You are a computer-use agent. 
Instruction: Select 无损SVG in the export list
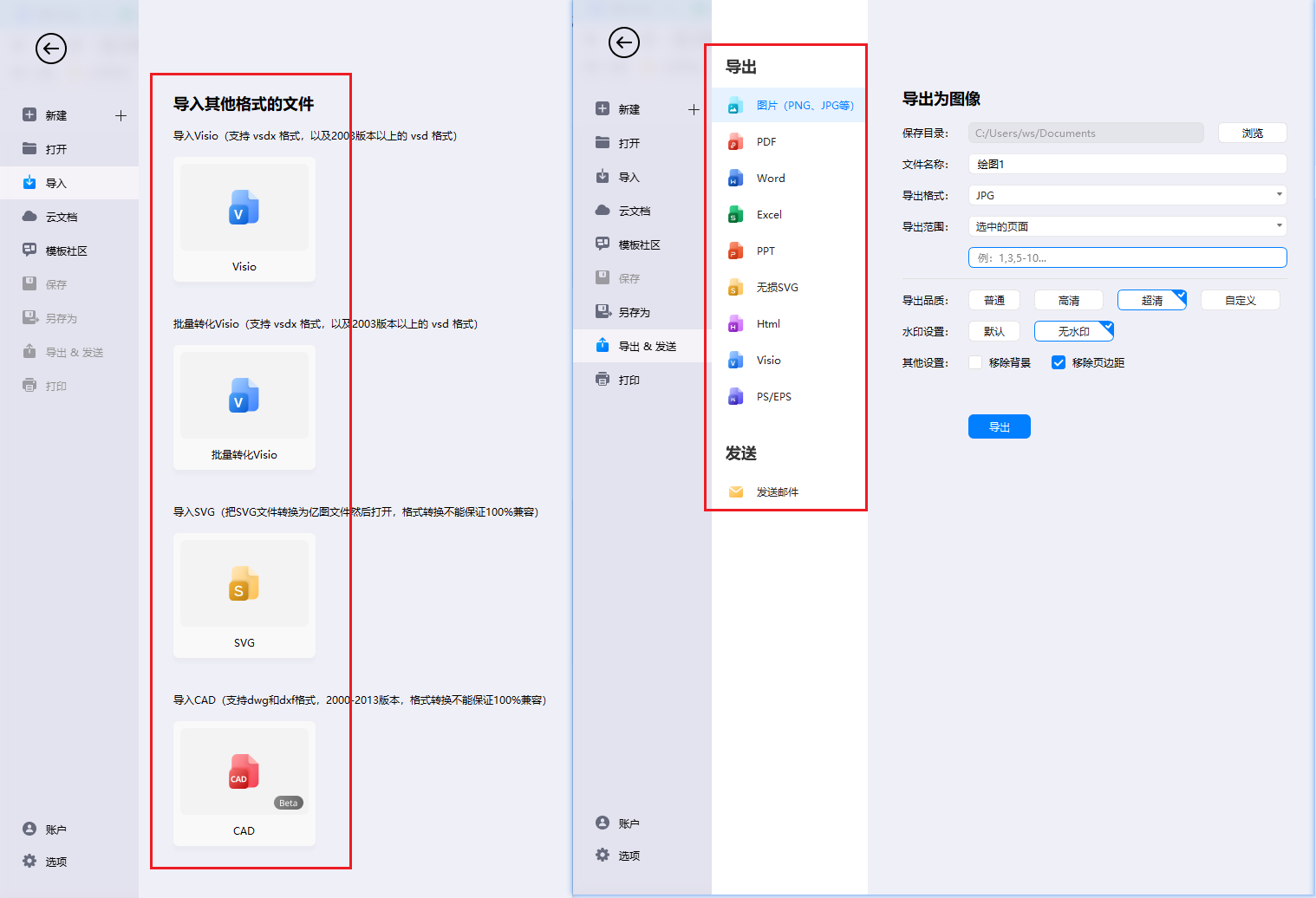pyautogui.click(x=788, y=288)
